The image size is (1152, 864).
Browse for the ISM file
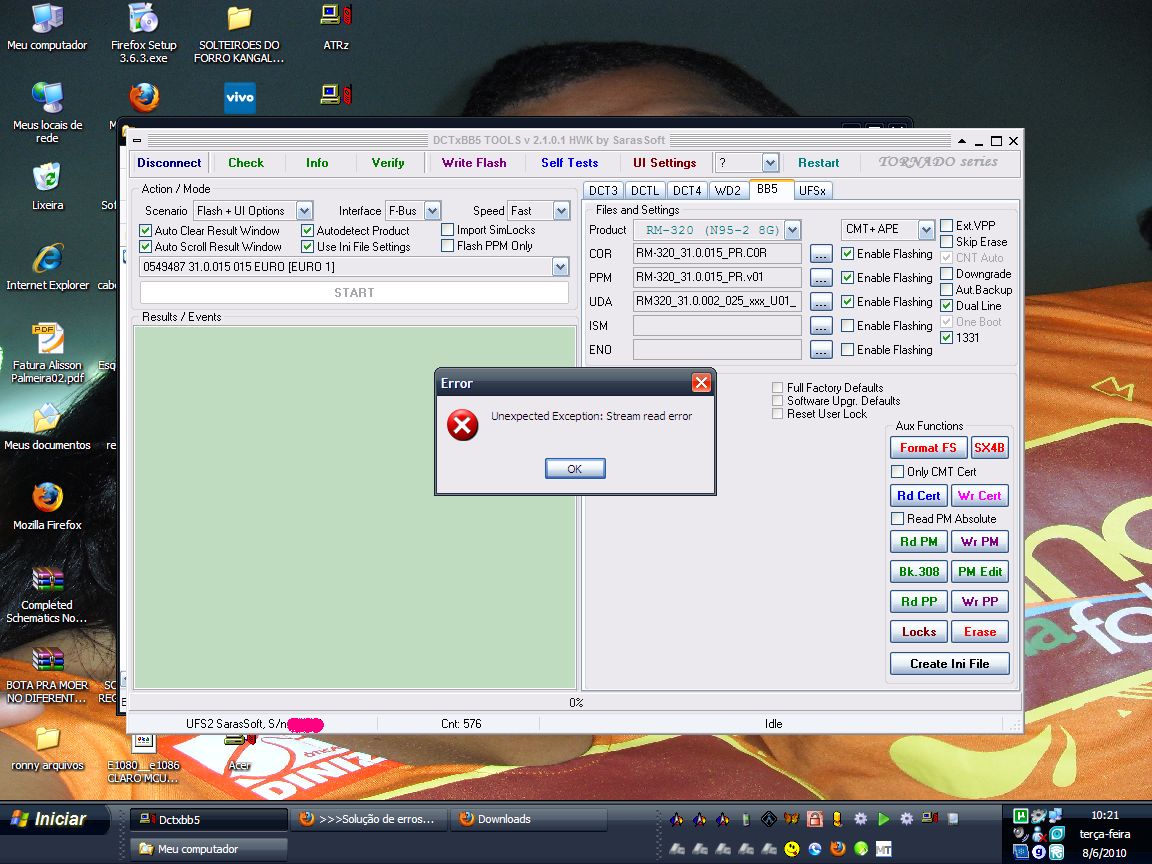821,325
